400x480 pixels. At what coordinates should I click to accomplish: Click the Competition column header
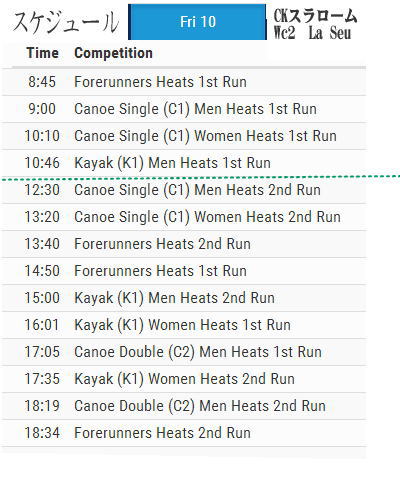click(113, 53)
